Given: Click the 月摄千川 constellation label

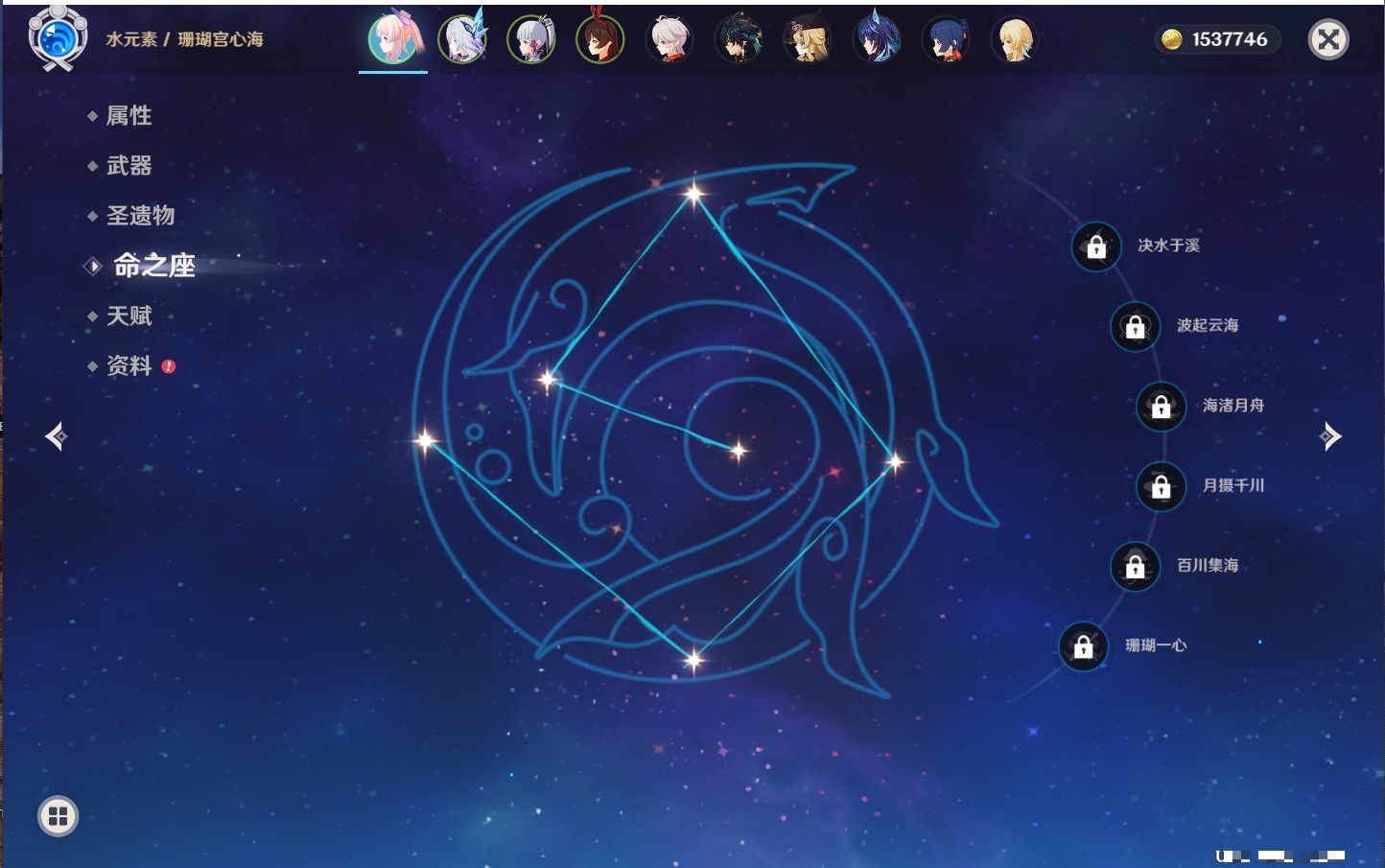Looking at the screenshot, I should (1233, 485).
